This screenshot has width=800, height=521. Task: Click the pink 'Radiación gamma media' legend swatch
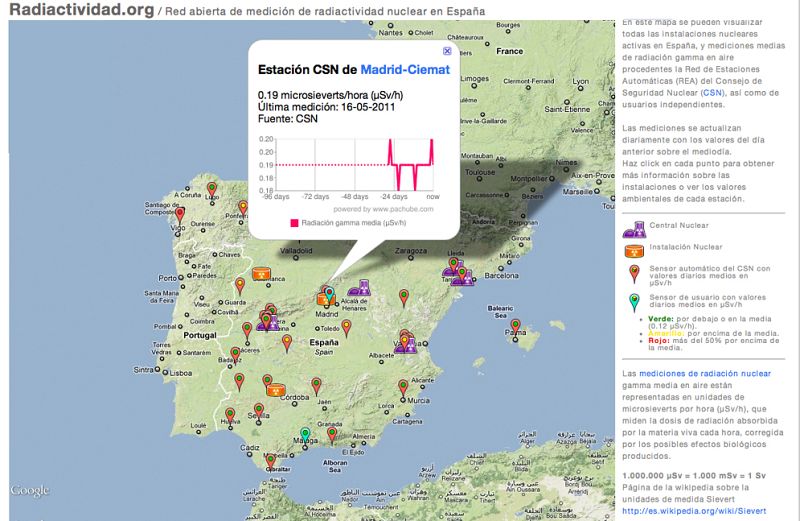pos(294,223)
